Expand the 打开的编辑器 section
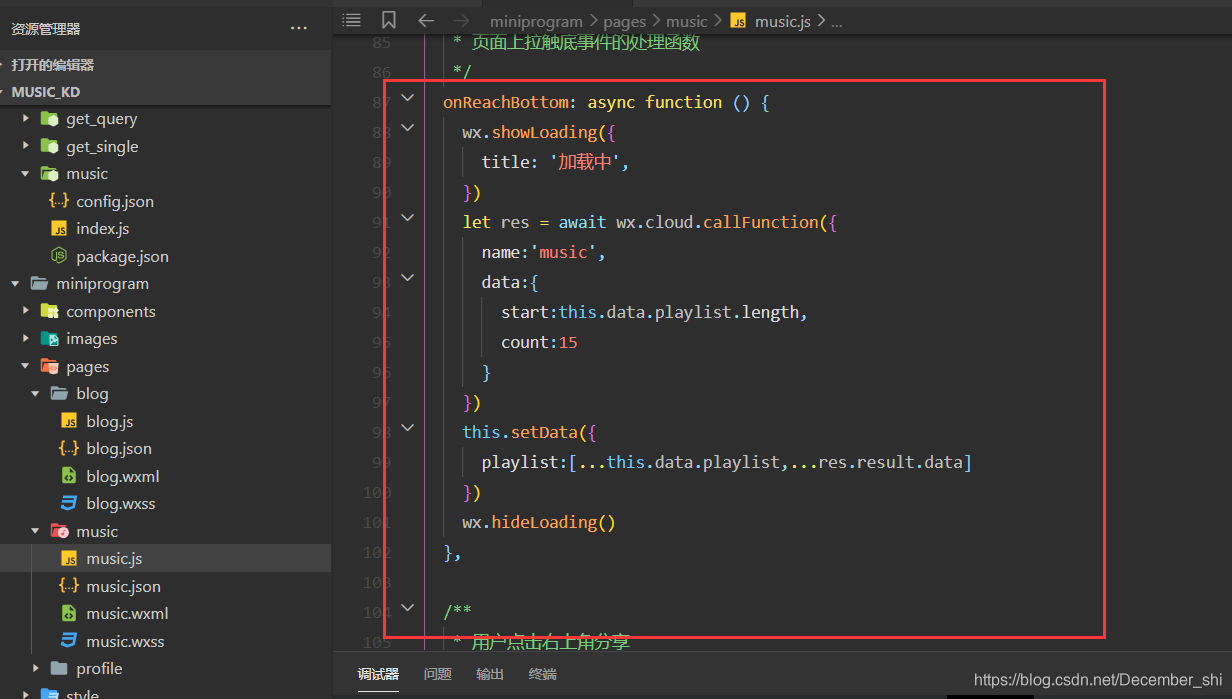The height and width of the screenshot is (699, 1232). [x=4, y=64]
